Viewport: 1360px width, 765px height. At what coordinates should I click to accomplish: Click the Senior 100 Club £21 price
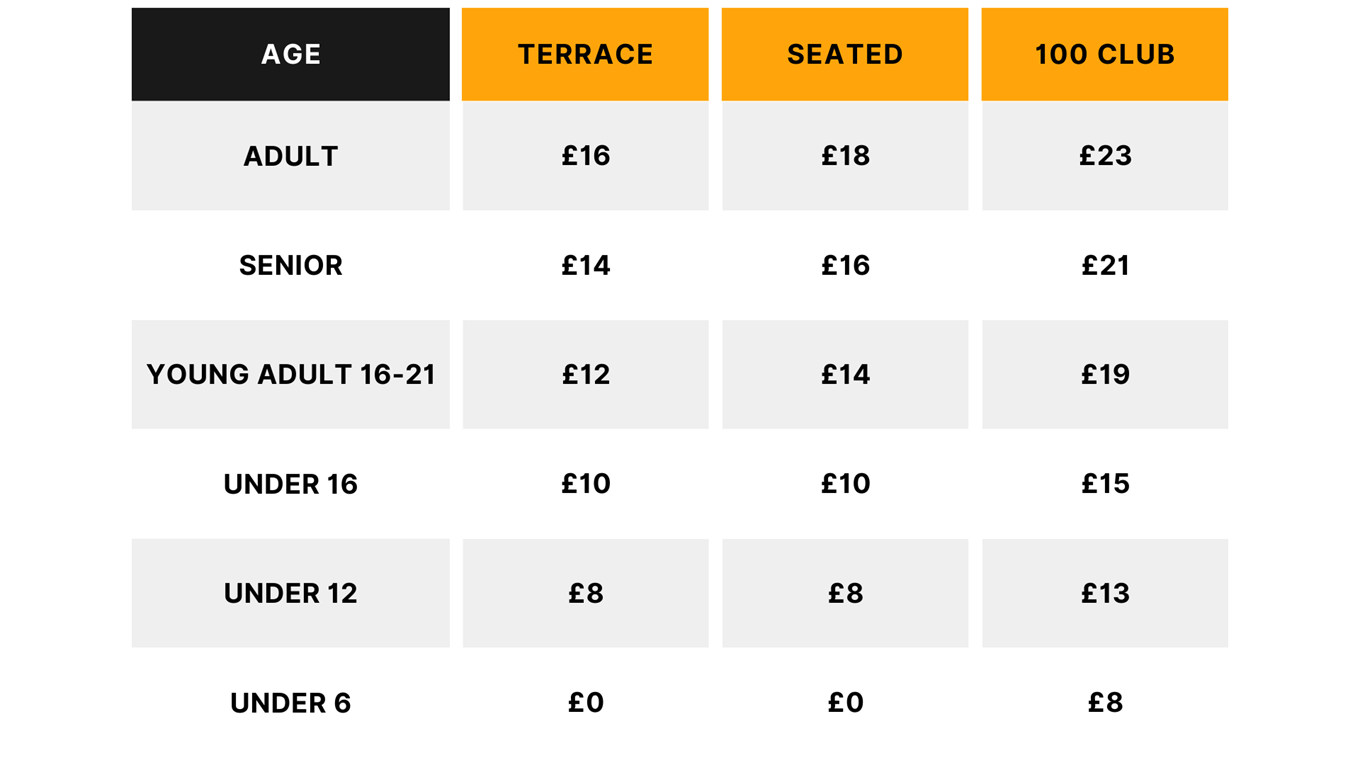pos(1105,265)
